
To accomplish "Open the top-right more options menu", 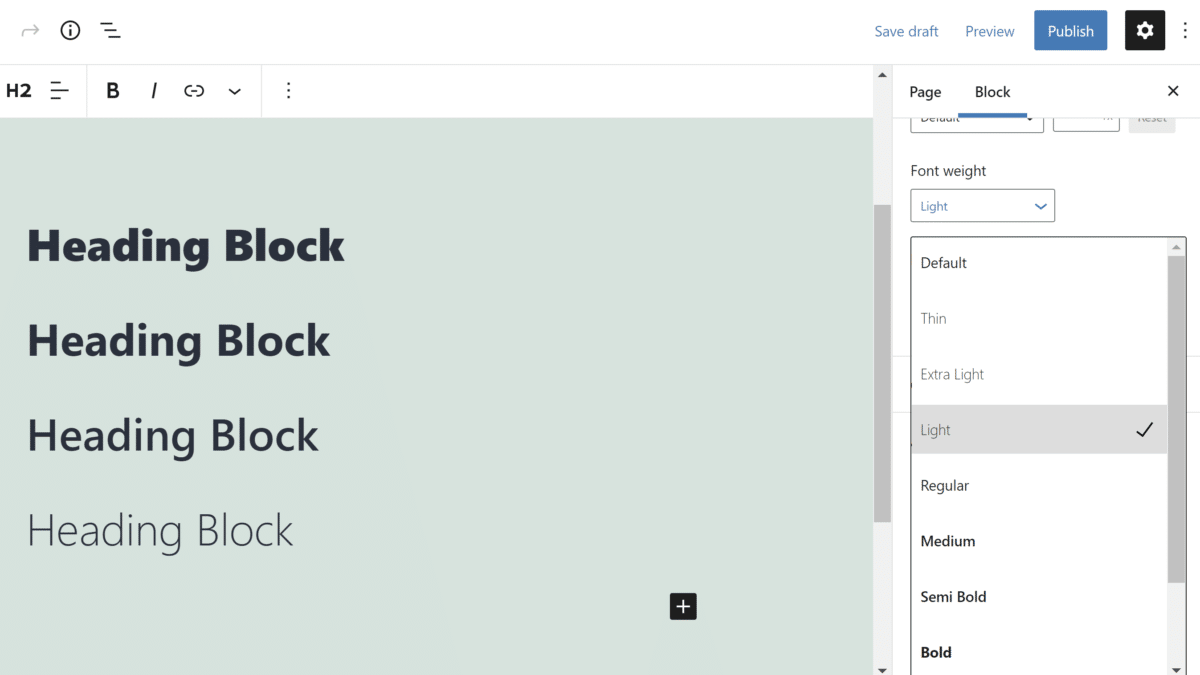I will pos(1185,31).
